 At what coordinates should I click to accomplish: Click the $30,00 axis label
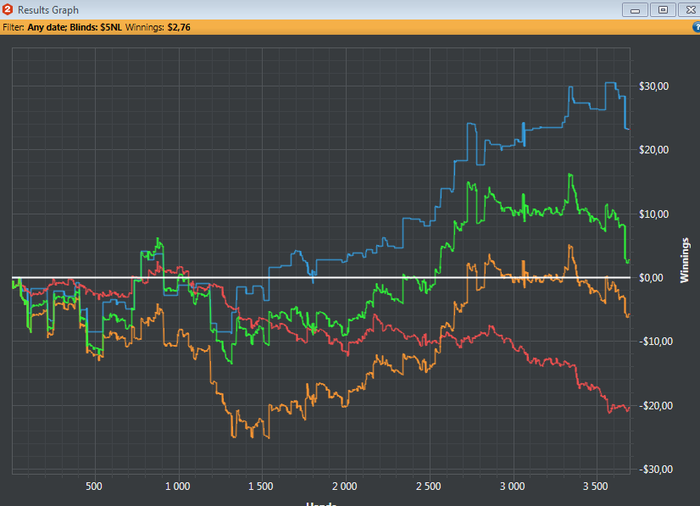tap(654, 86)
